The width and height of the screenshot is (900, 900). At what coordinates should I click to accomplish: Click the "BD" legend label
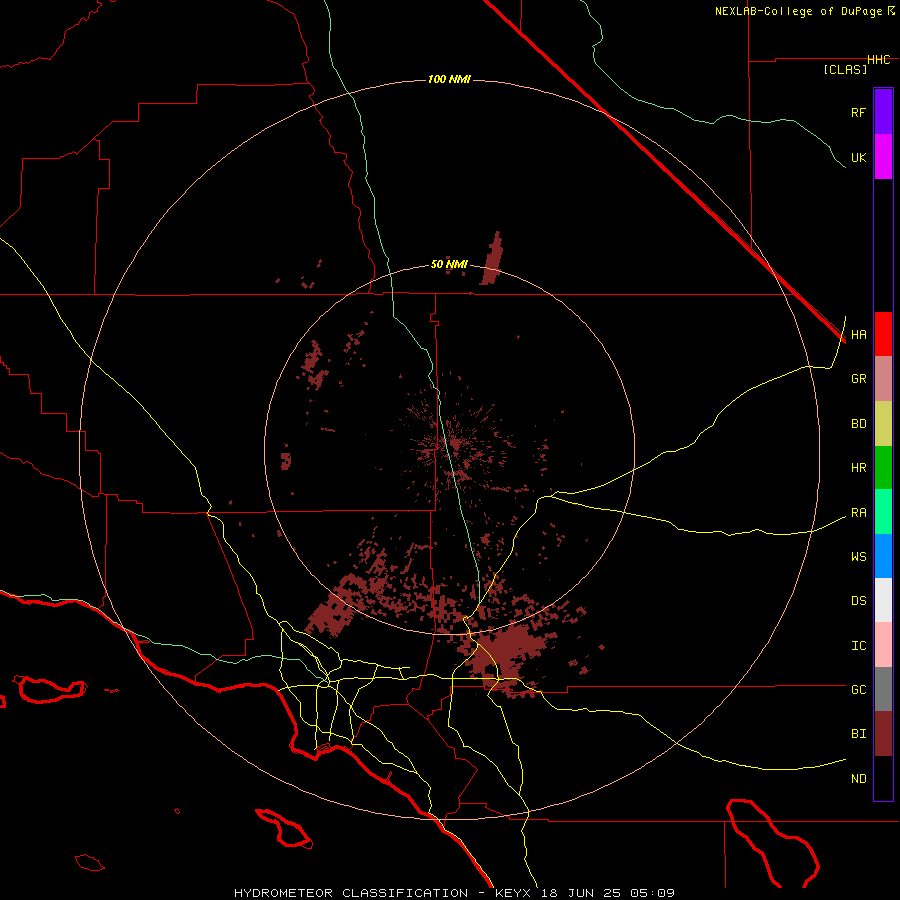coord(858,424)
